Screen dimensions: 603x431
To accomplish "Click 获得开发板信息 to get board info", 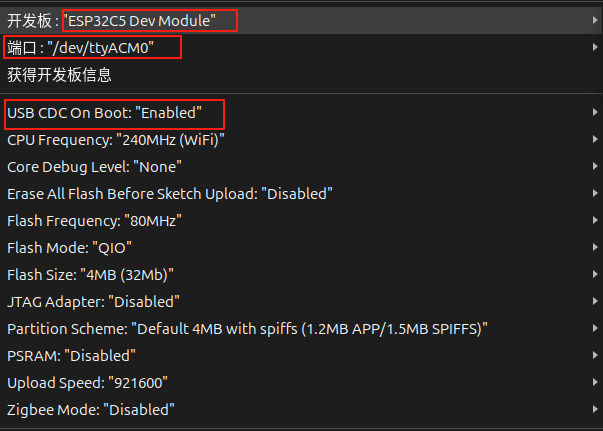I will (60, 74).
